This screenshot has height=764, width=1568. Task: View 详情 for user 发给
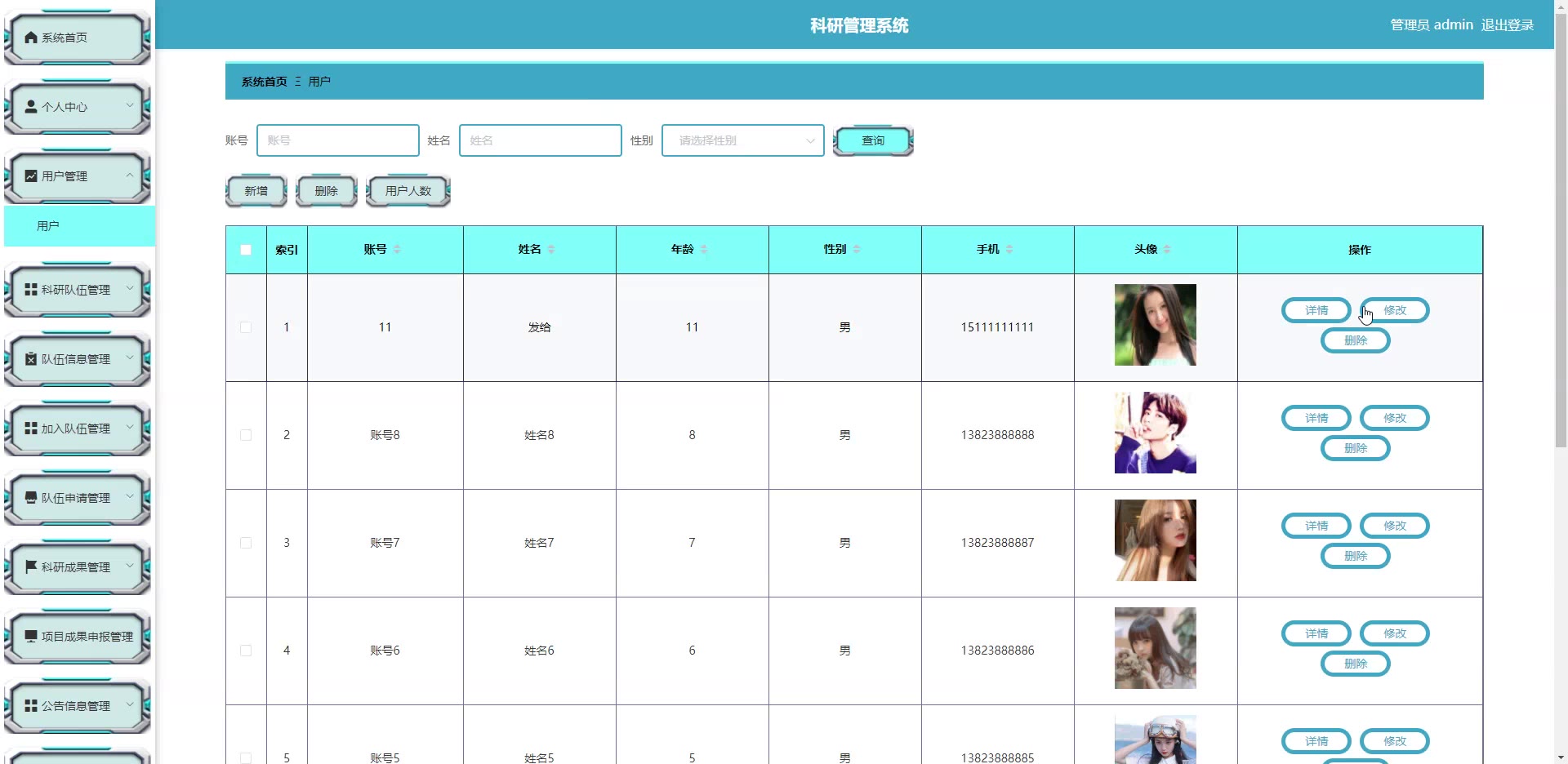click(1316, 310)
